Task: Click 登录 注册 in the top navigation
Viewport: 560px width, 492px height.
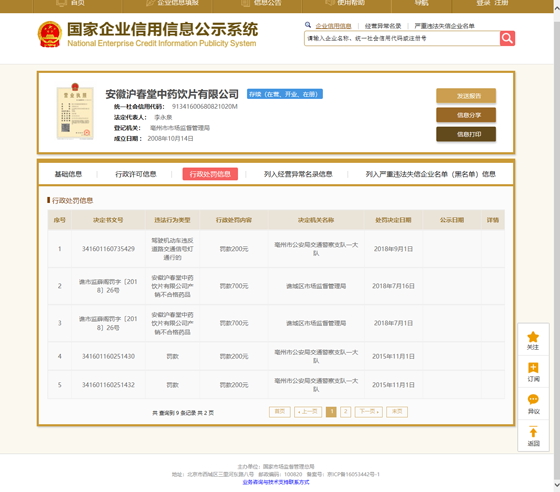Action: tap(492, 3)
